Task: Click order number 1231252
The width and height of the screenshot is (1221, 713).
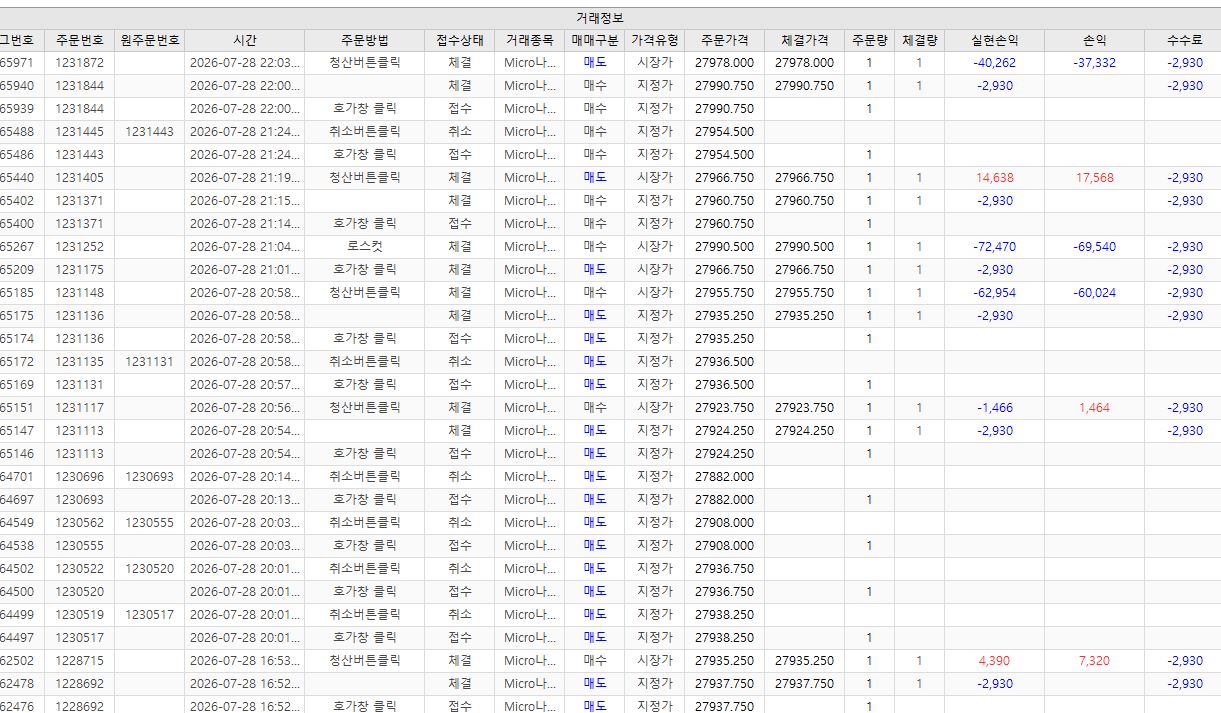Action: [x=79, y=247]
